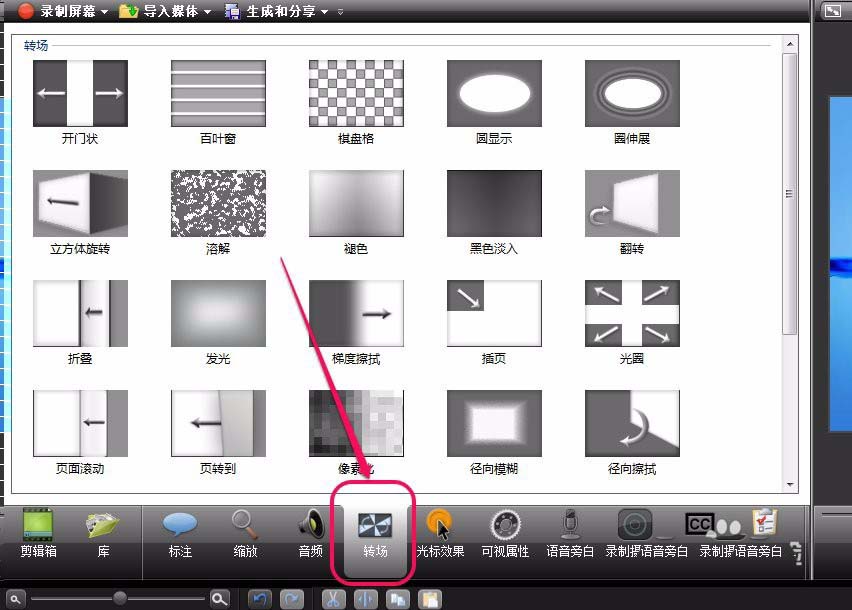
Task: Zoom in timeline with large magnifier
Action: (220, 599)
